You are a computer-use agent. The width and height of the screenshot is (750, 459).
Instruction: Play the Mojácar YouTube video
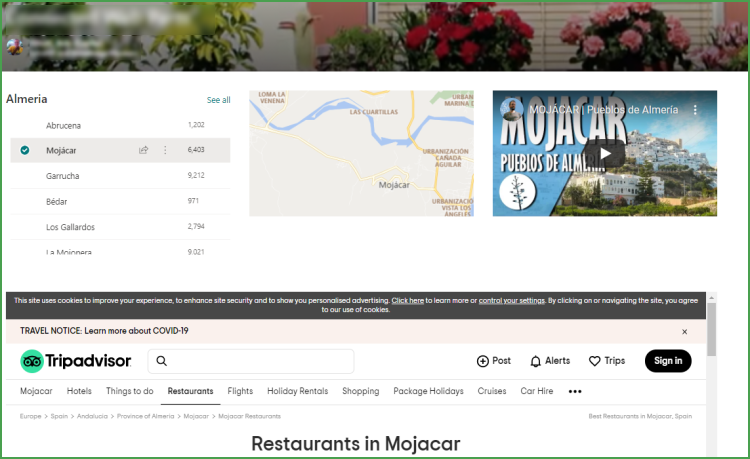click(605, 153)
